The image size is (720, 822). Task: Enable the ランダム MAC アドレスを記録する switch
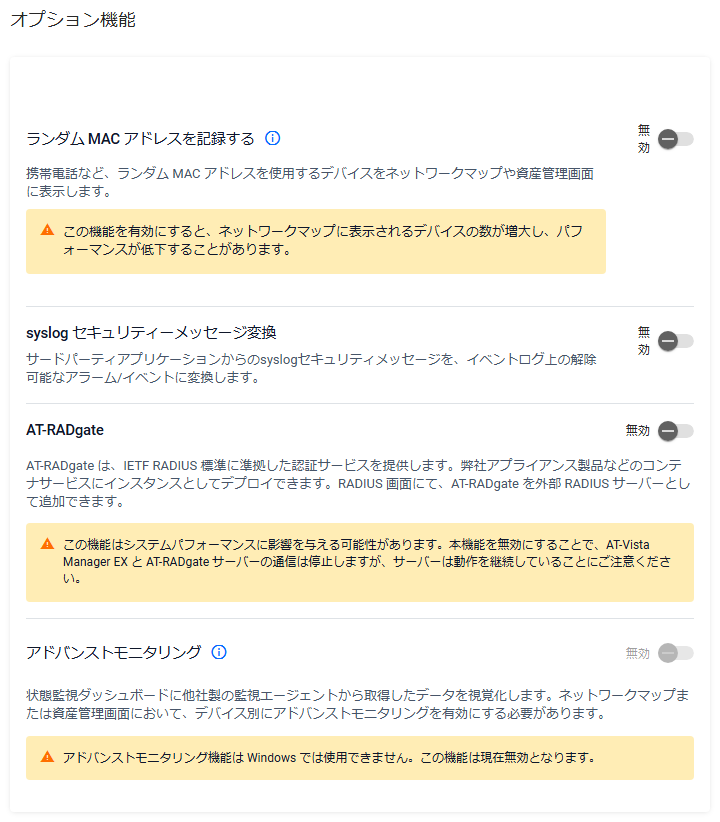coord(675,139)
